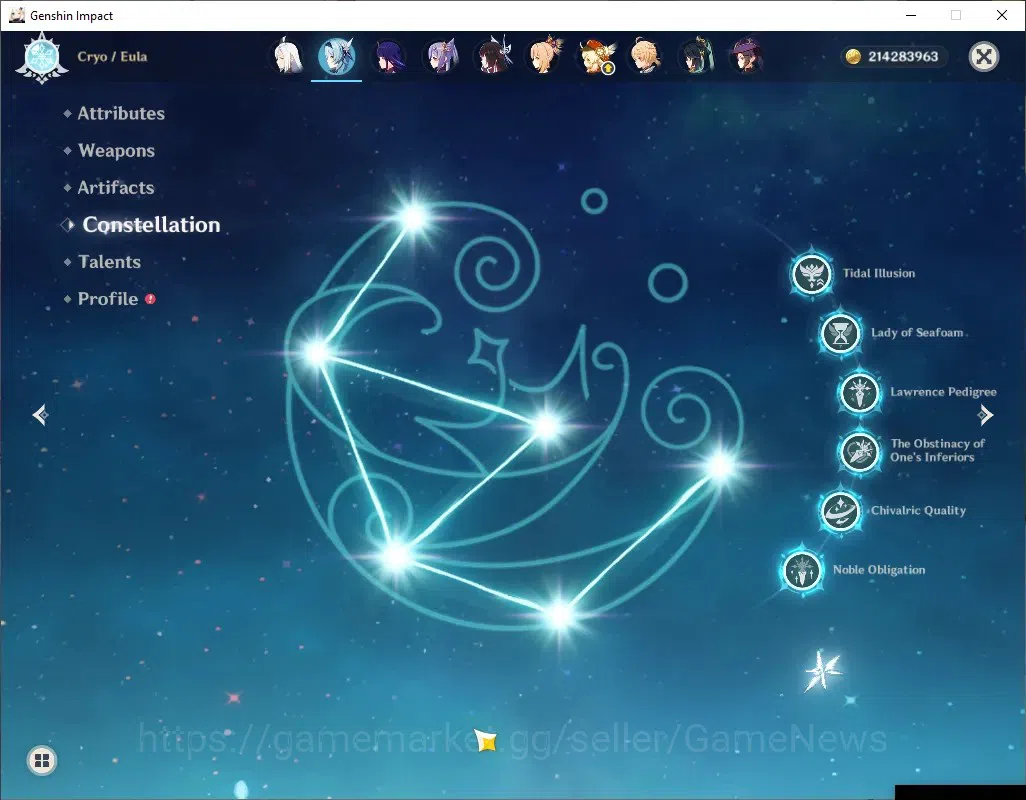Image resolution: width=1026 pixels, height=800 pixels.
Task: Select the dark purple-haired Raiden portrait
Action: 389,56
